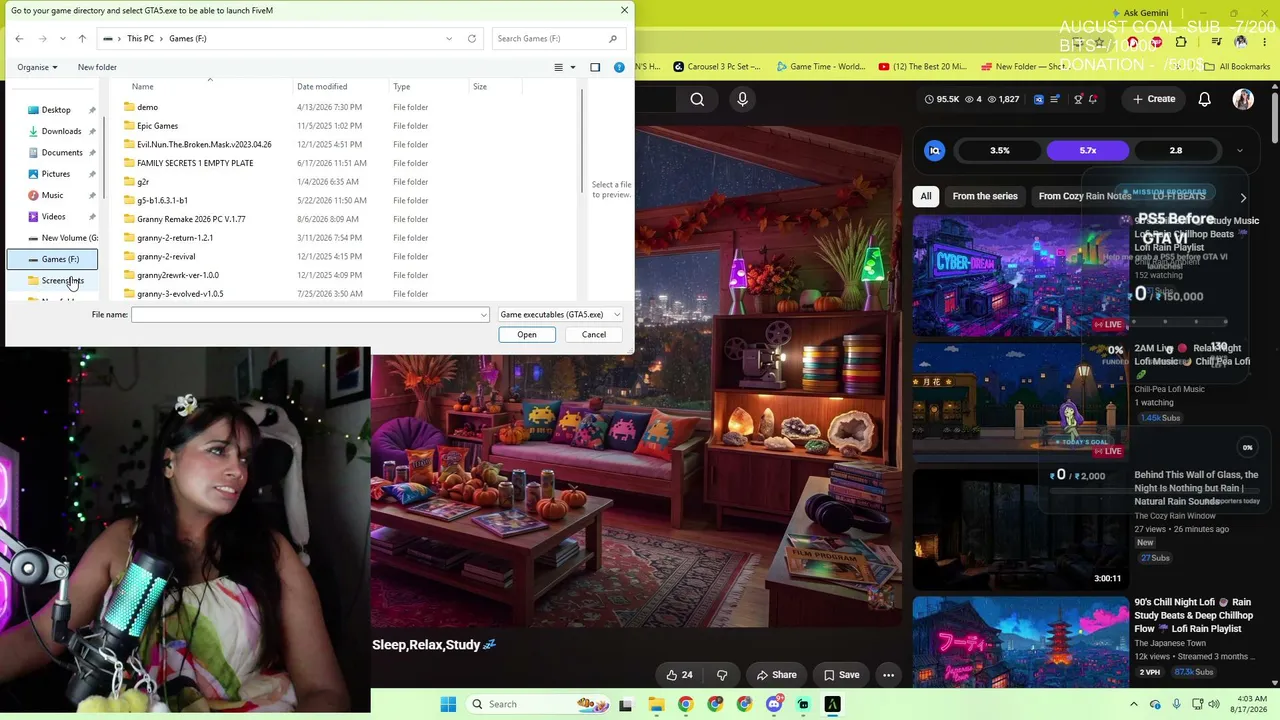Screen dimensions: 1280x720
Task: Click the Search Games (F:) field
Action: (x=557, y=38)
